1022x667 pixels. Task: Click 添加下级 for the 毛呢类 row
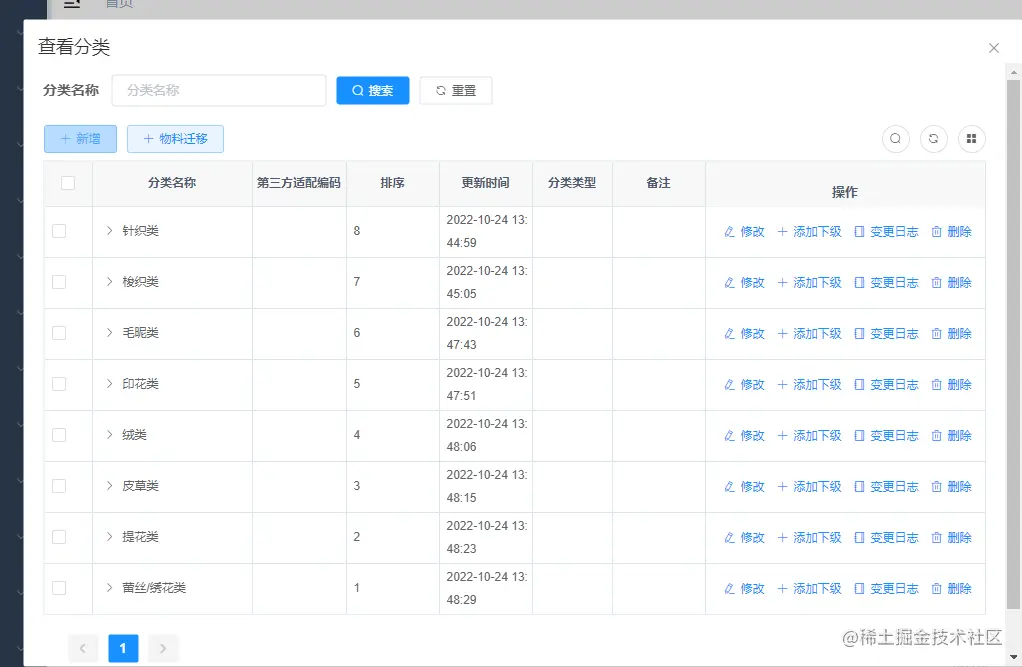pyautogui.click(x=809, y=333)
